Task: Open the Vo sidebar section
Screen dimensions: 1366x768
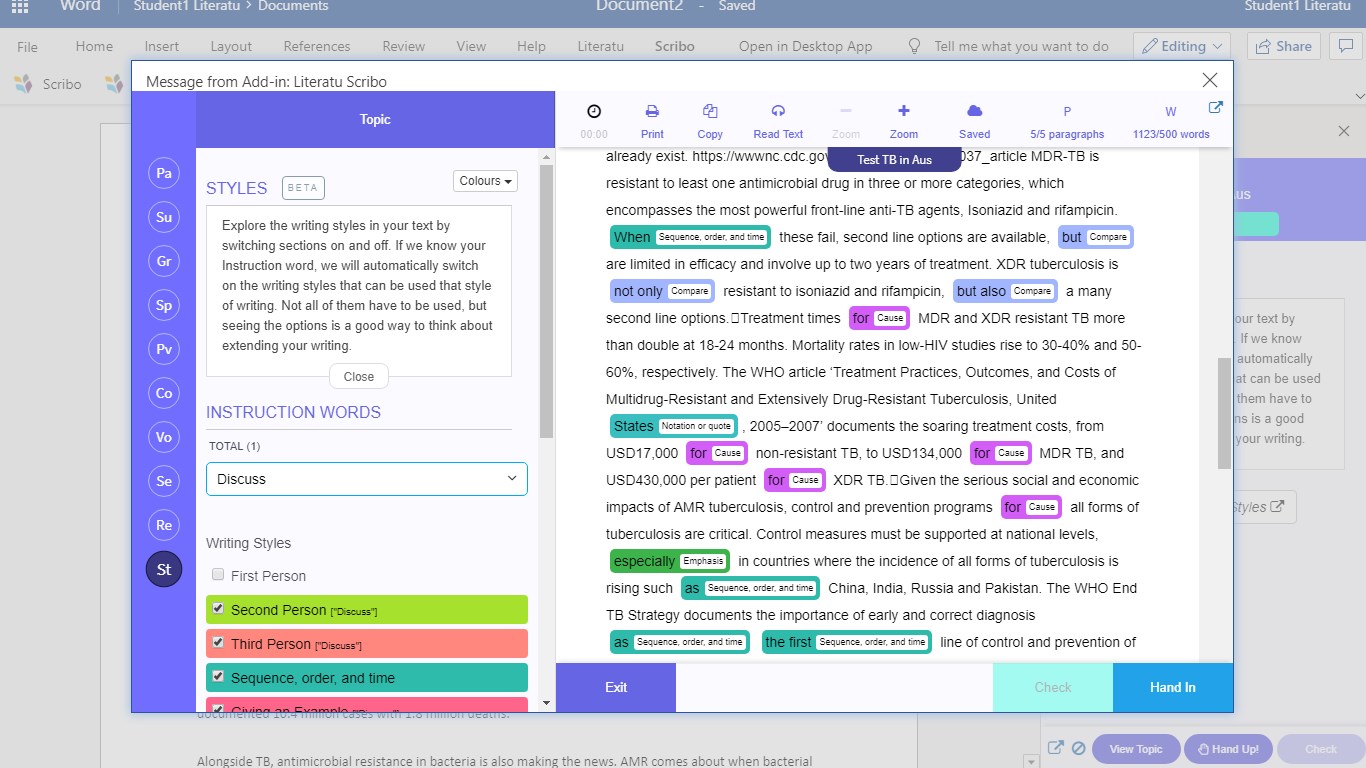Action: (x=164, y=437)
